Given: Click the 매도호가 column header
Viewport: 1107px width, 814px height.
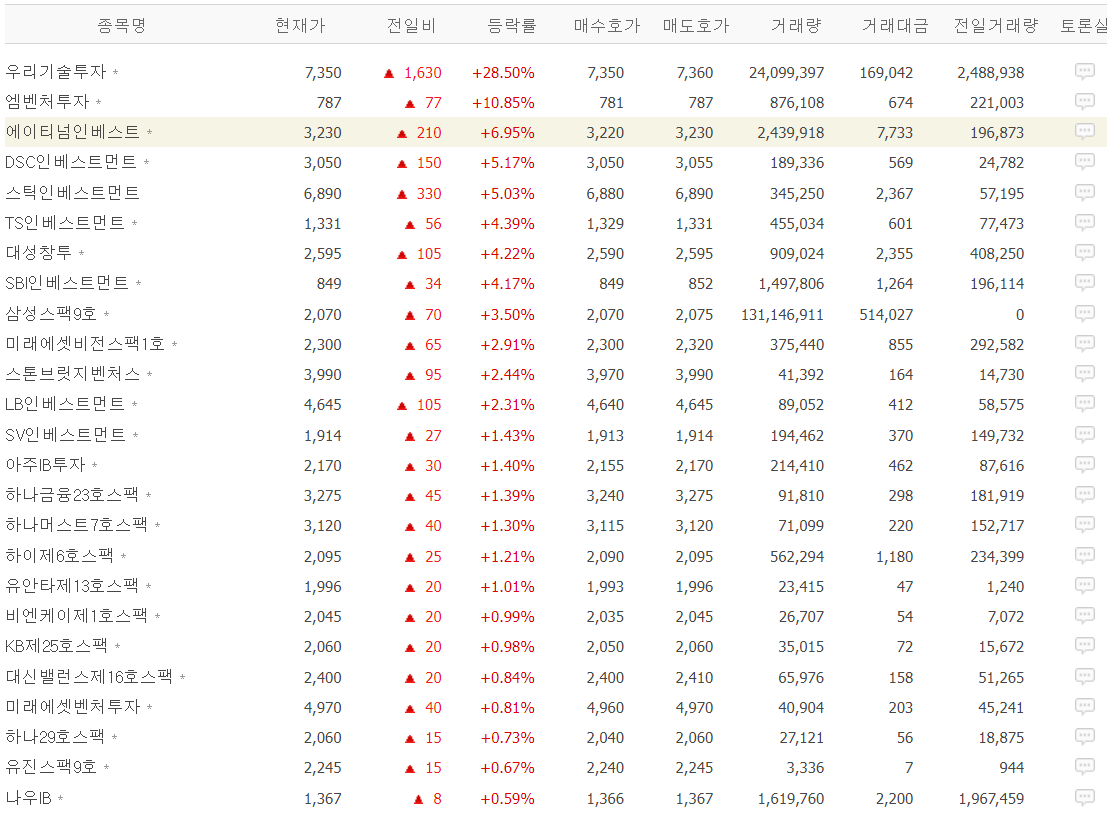Looking at the screenshot, I should (695, 25).
